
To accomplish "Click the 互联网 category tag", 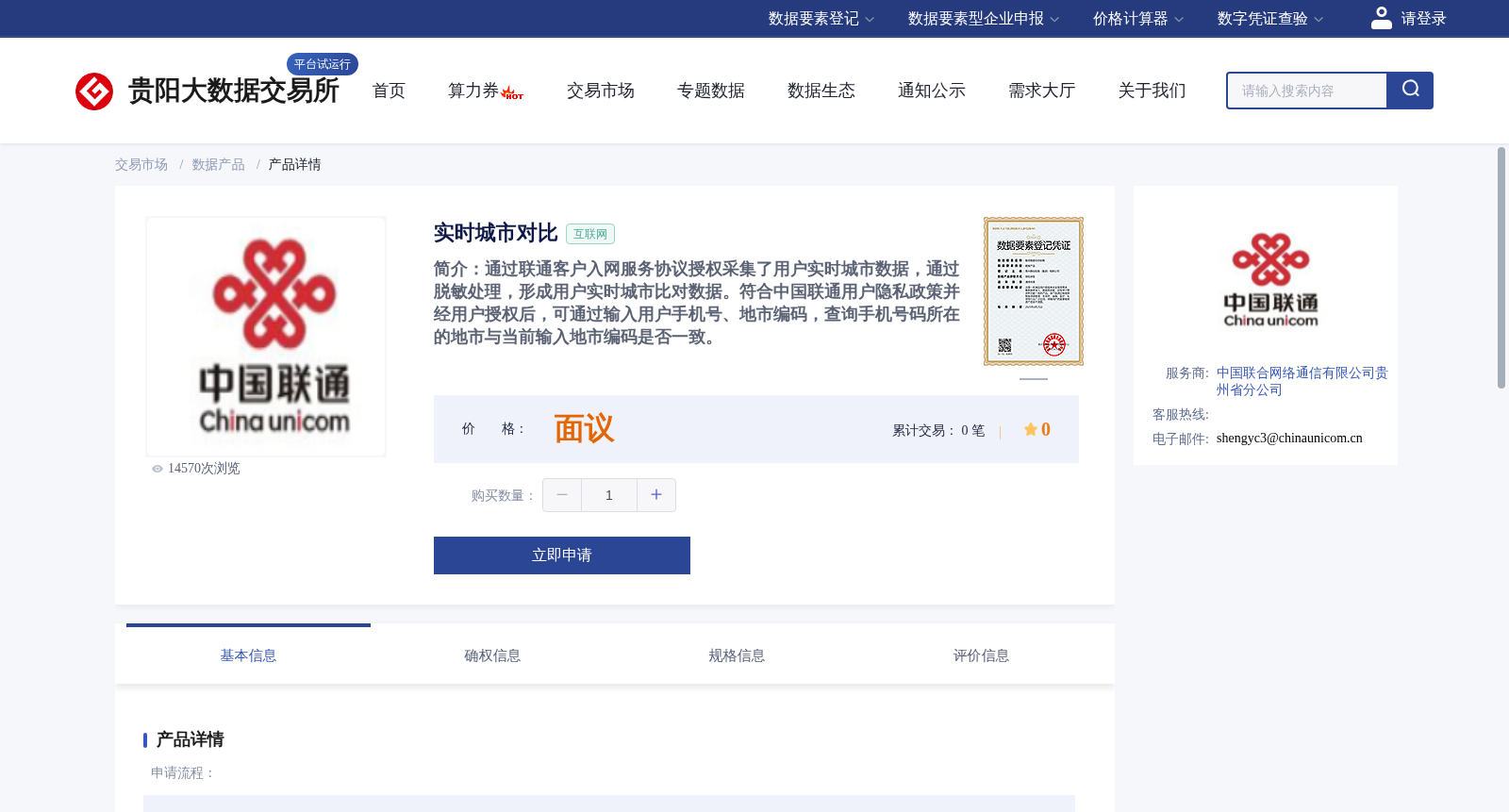I will (x=590, y=234).
